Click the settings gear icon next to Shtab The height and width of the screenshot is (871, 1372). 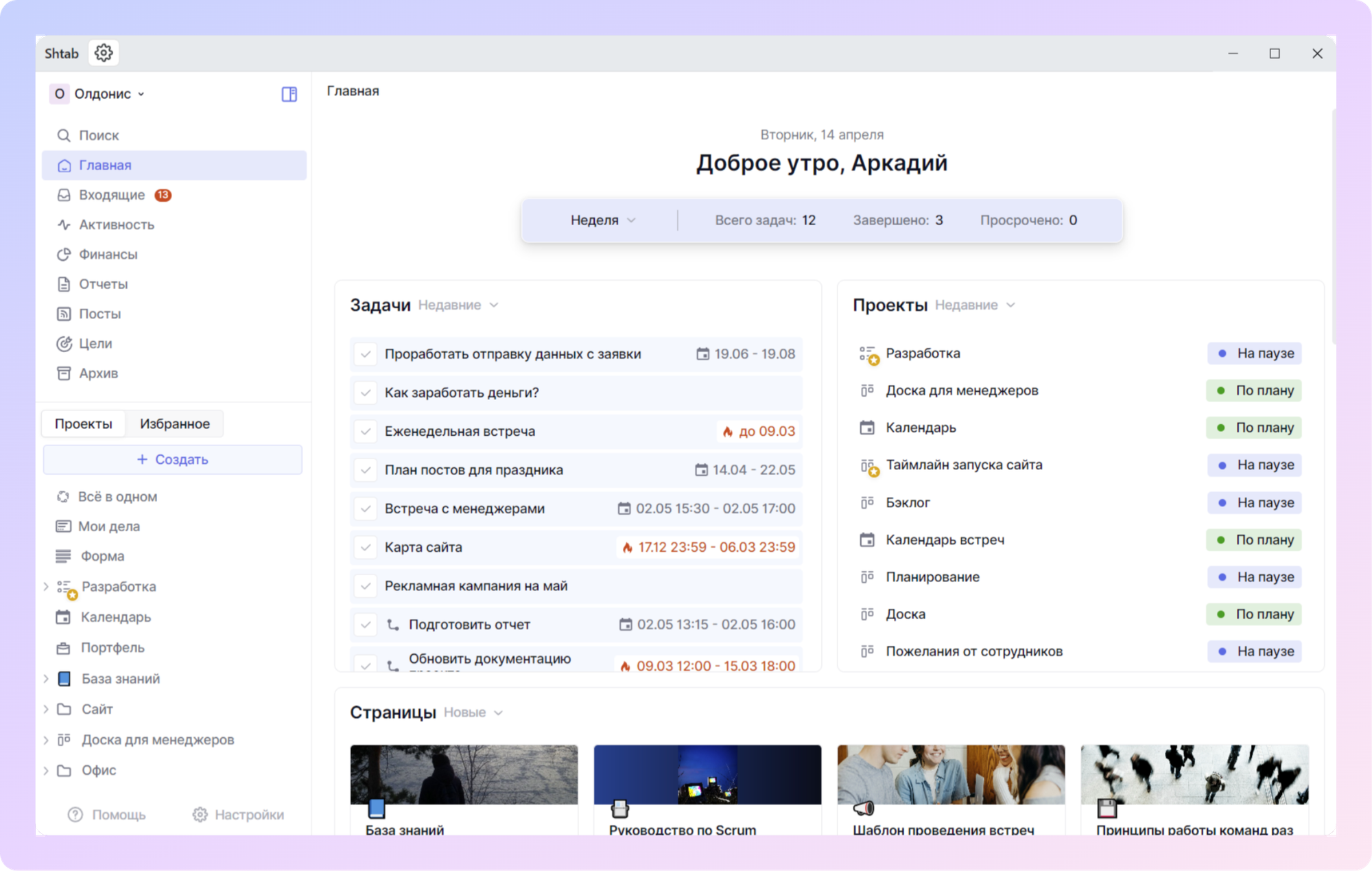click(x=104, y=53)
